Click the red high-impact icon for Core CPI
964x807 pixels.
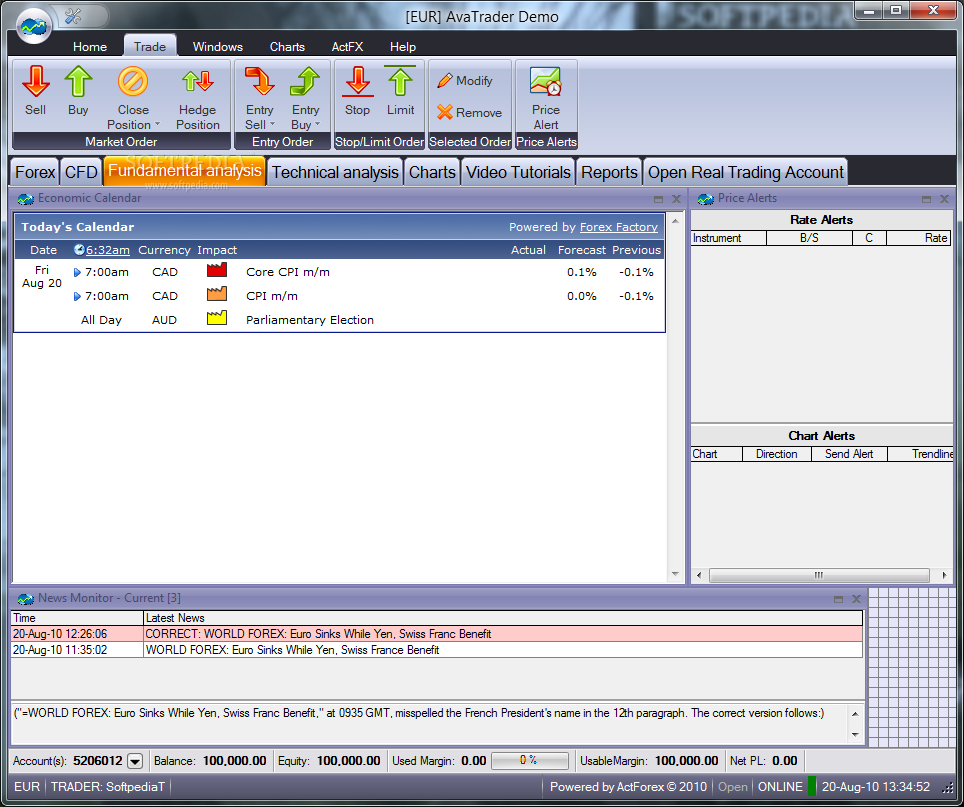[217, 270]
